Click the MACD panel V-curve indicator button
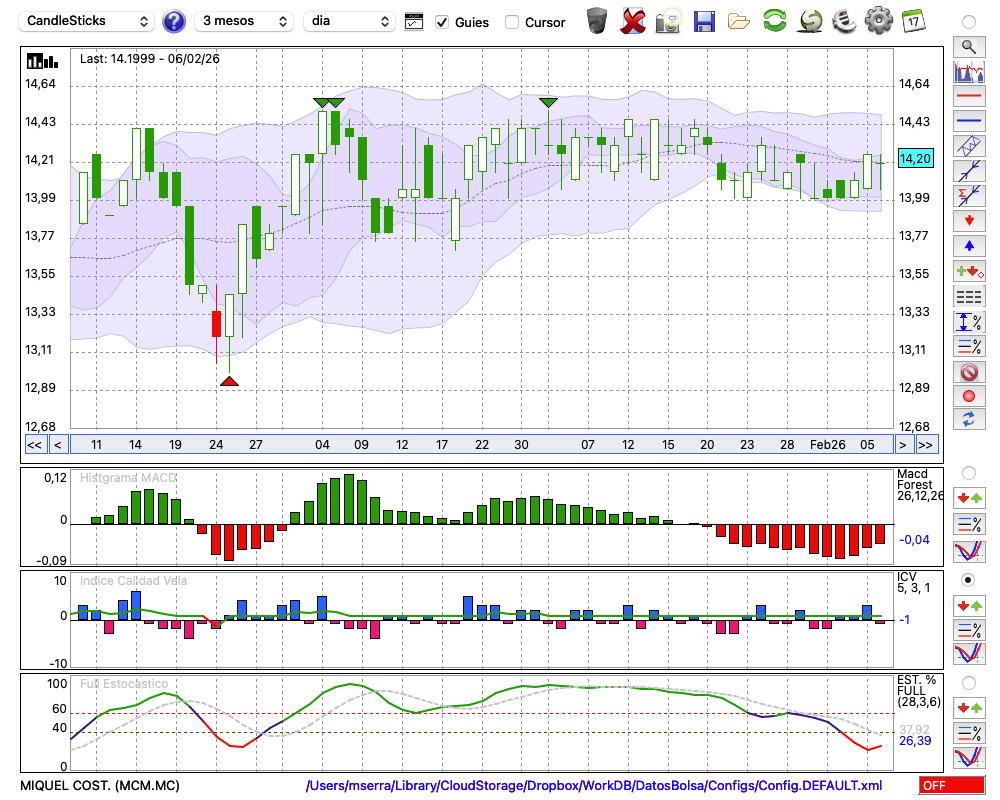 [969, 551]
